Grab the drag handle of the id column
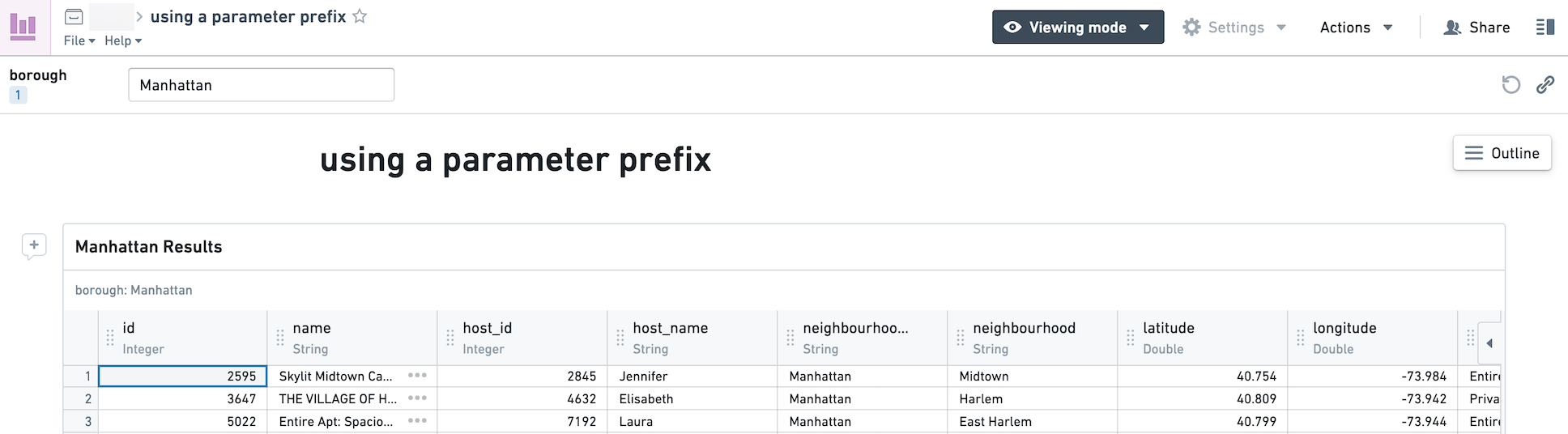This screenshot has height=434, width=1568. (x=110, y=338)
